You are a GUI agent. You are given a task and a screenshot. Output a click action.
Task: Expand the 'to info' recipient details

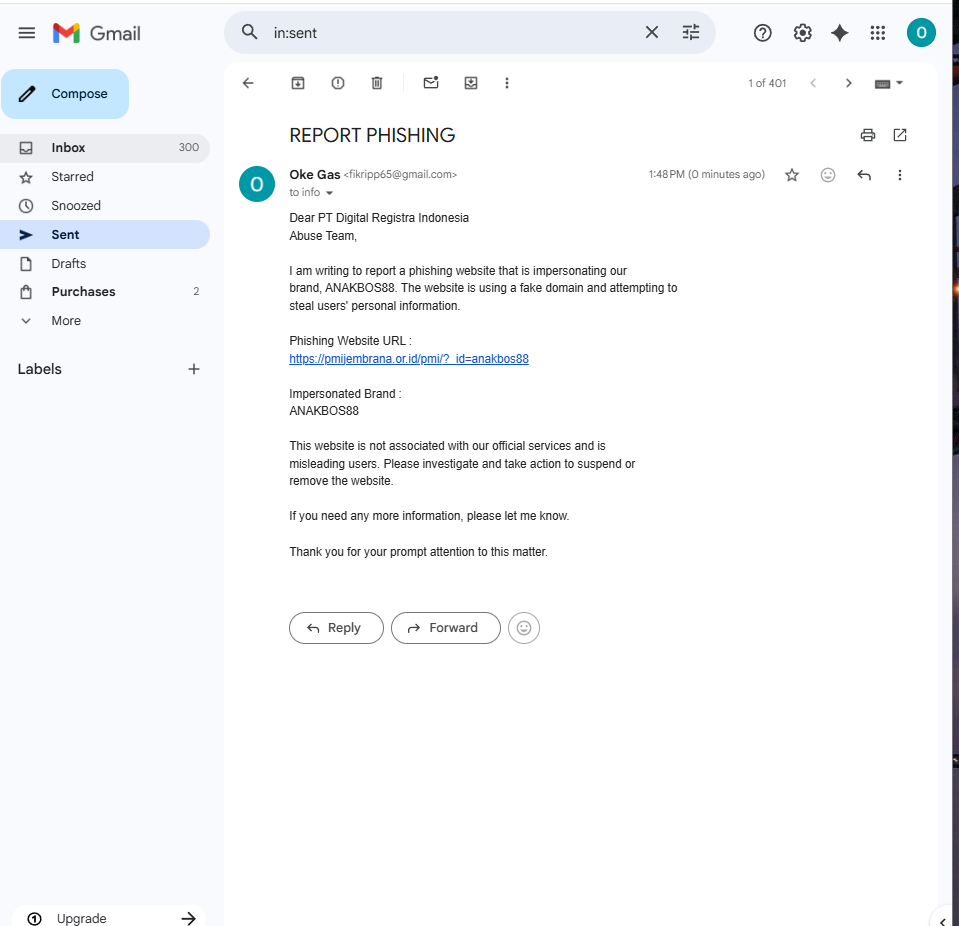(x=329, y=193)
